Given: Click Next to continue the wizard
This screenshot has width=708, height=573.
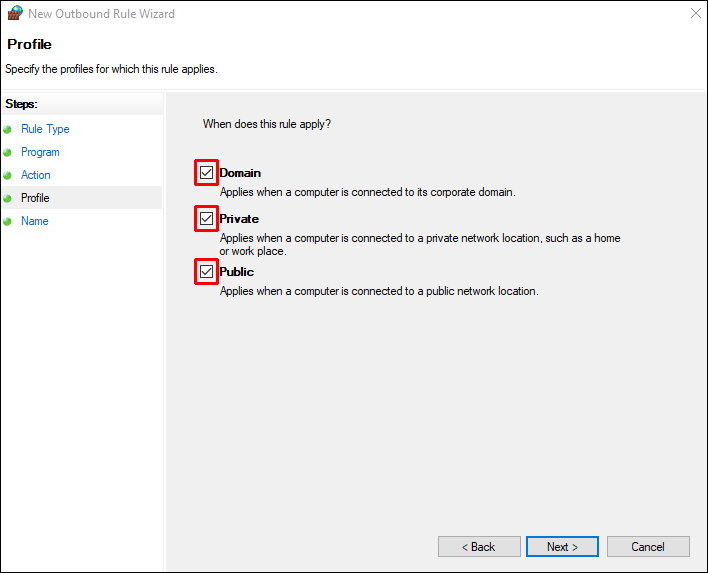Looking at the screenshot, I should [562, 547].
